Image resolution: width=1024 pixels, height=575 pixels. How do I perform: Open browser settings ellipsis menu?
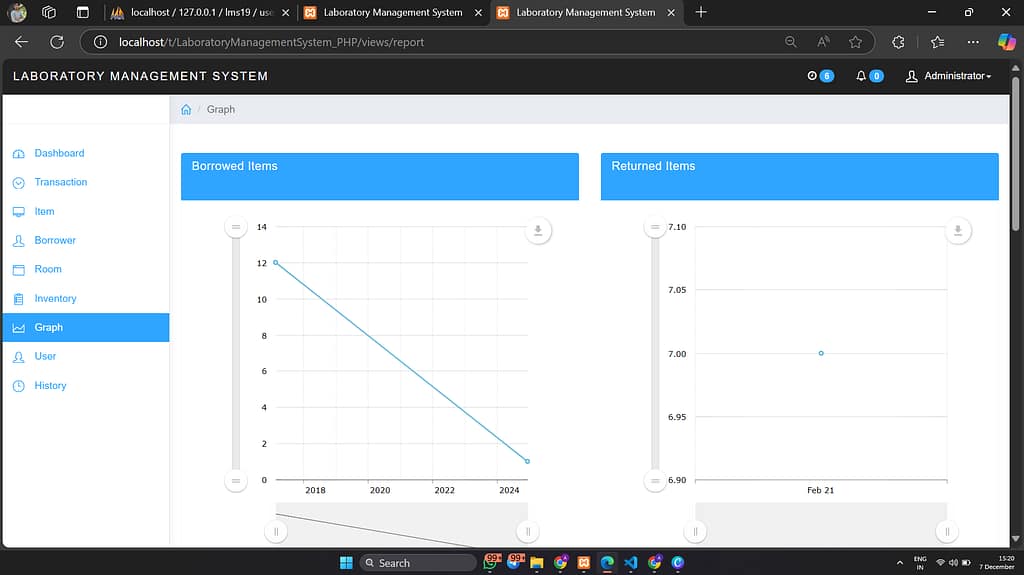point(973,42)
